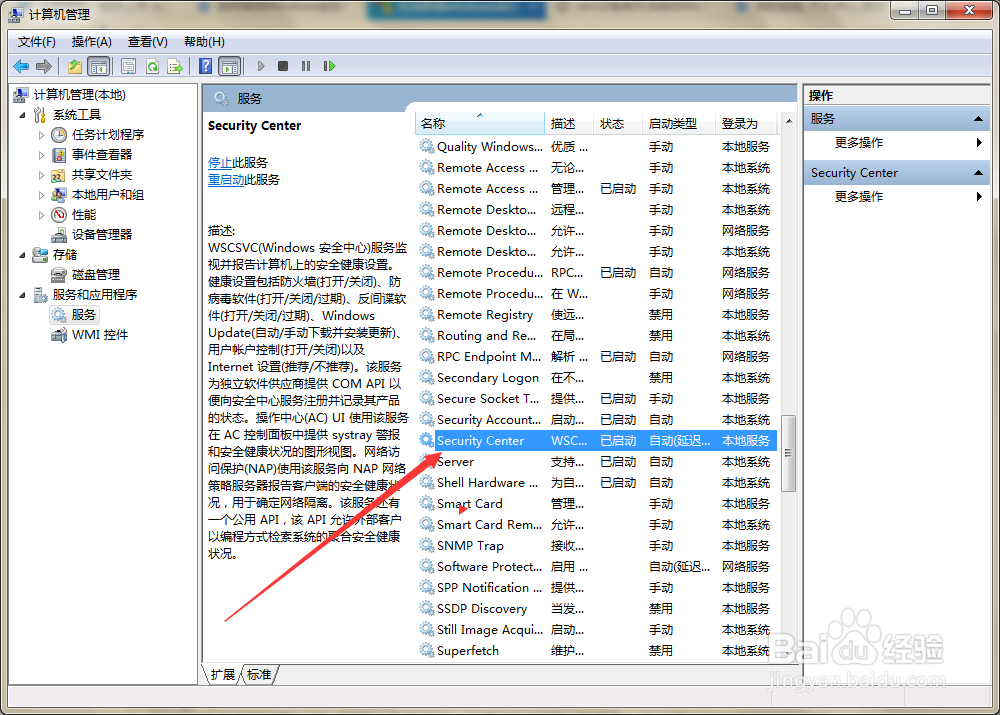Collapse the 系统工具 tree node
Screen dimensions: 1000x715
(x=22, y=115)
